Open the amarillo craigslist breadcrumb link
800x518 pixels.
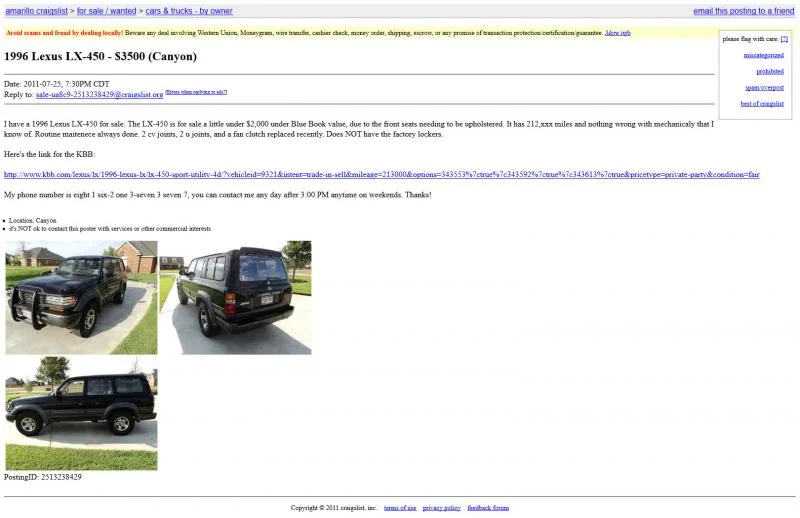coord(37,11)
